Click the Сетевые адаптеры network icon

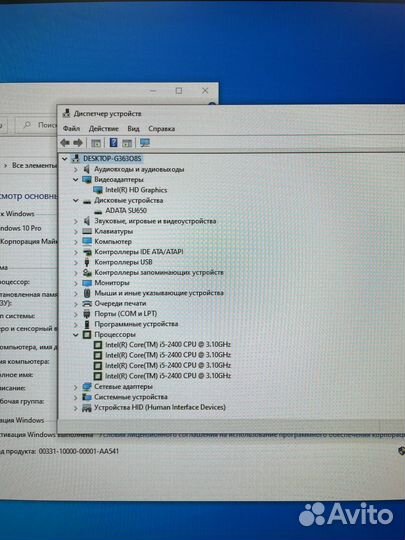pyautogui.click(x=87, y=386)
